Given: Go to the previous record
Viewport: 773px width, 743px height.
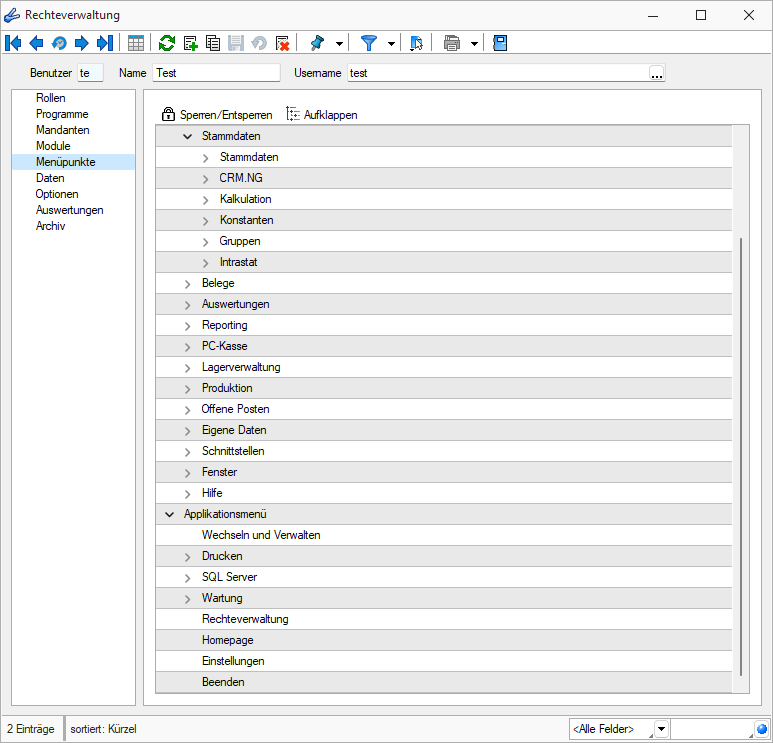Looking at the screenshot, I should (36, 43).
